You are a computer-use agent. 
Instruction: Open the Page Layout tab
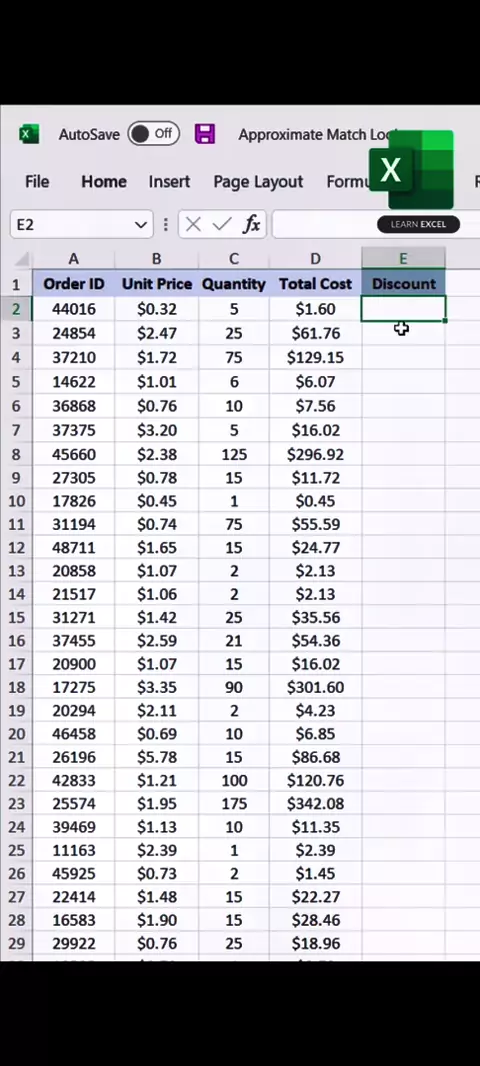click(258, 182)
